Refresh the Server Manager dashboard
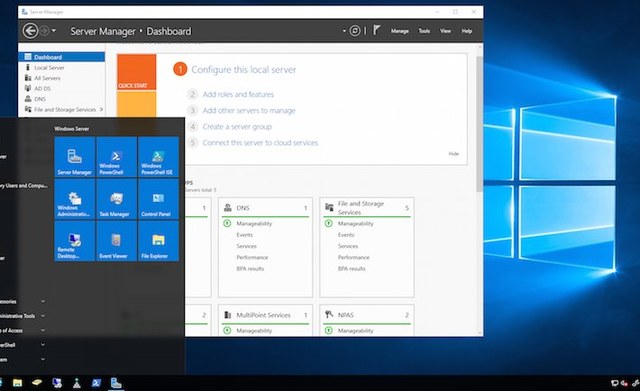The width and height of the screenshot is (640, 391). (355, 31)
